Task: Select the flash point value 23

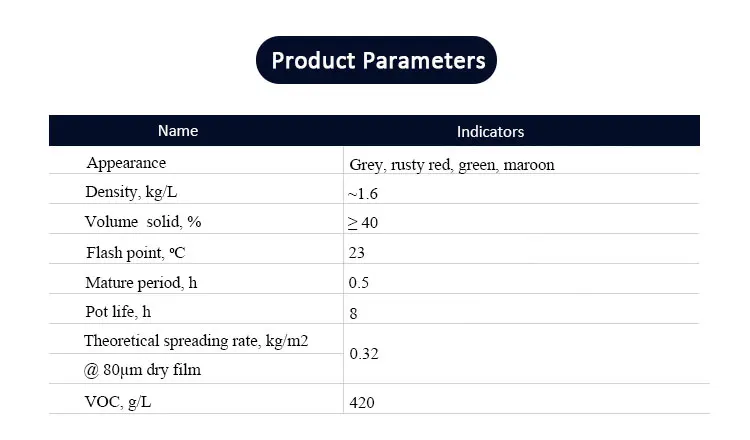Action: [x=356, y=253]
